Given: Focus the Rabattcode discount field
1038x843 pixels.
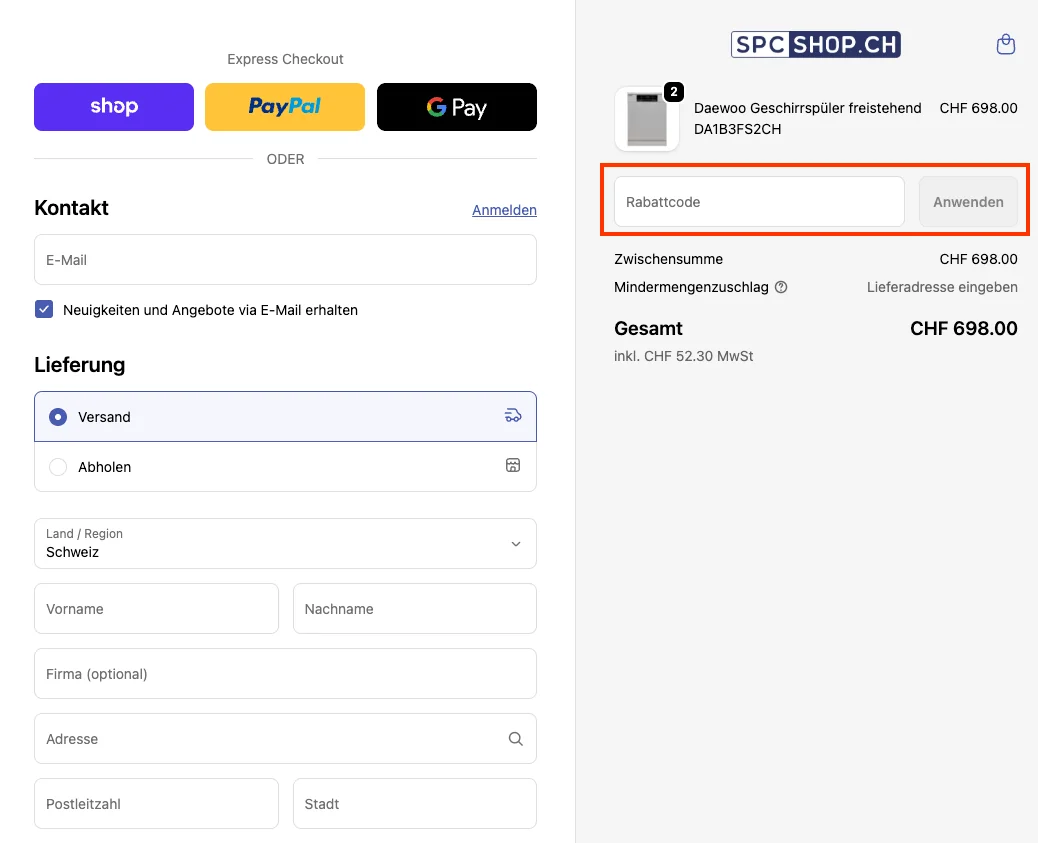Looking at the screenshot, I should [757, 201].
